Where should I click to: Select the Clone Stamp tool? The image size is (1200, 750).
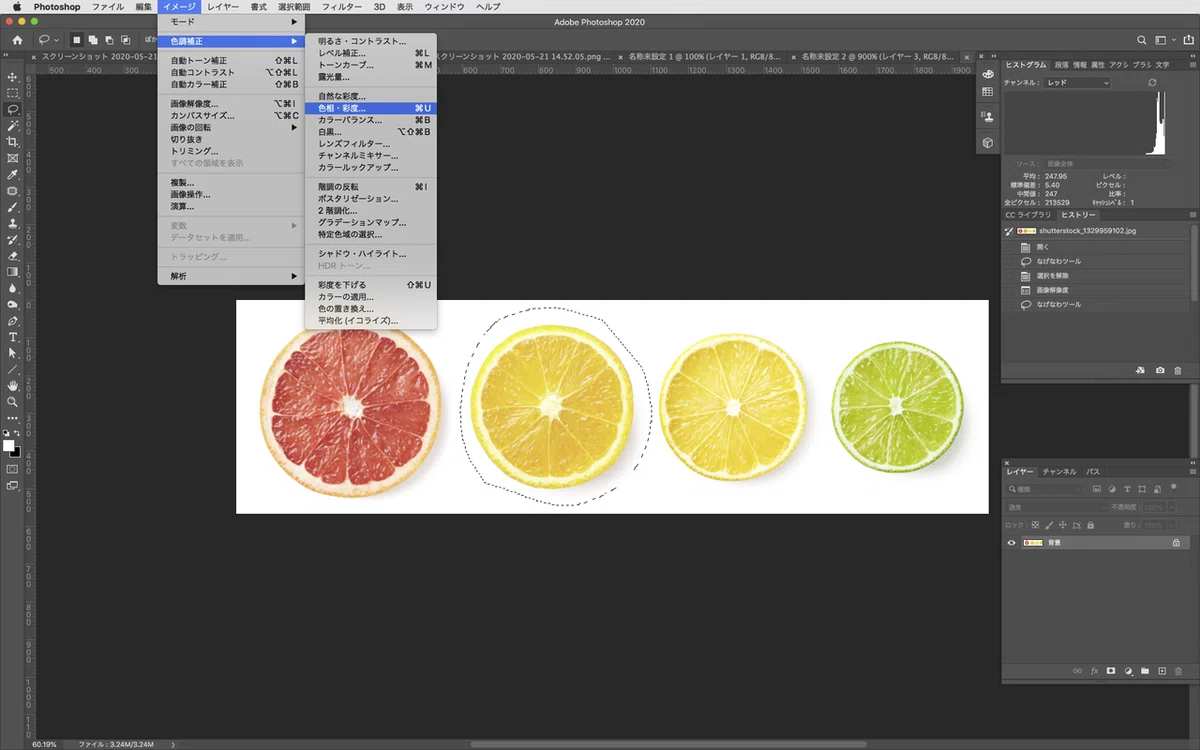pyautogui.click(x=13, y=223)
